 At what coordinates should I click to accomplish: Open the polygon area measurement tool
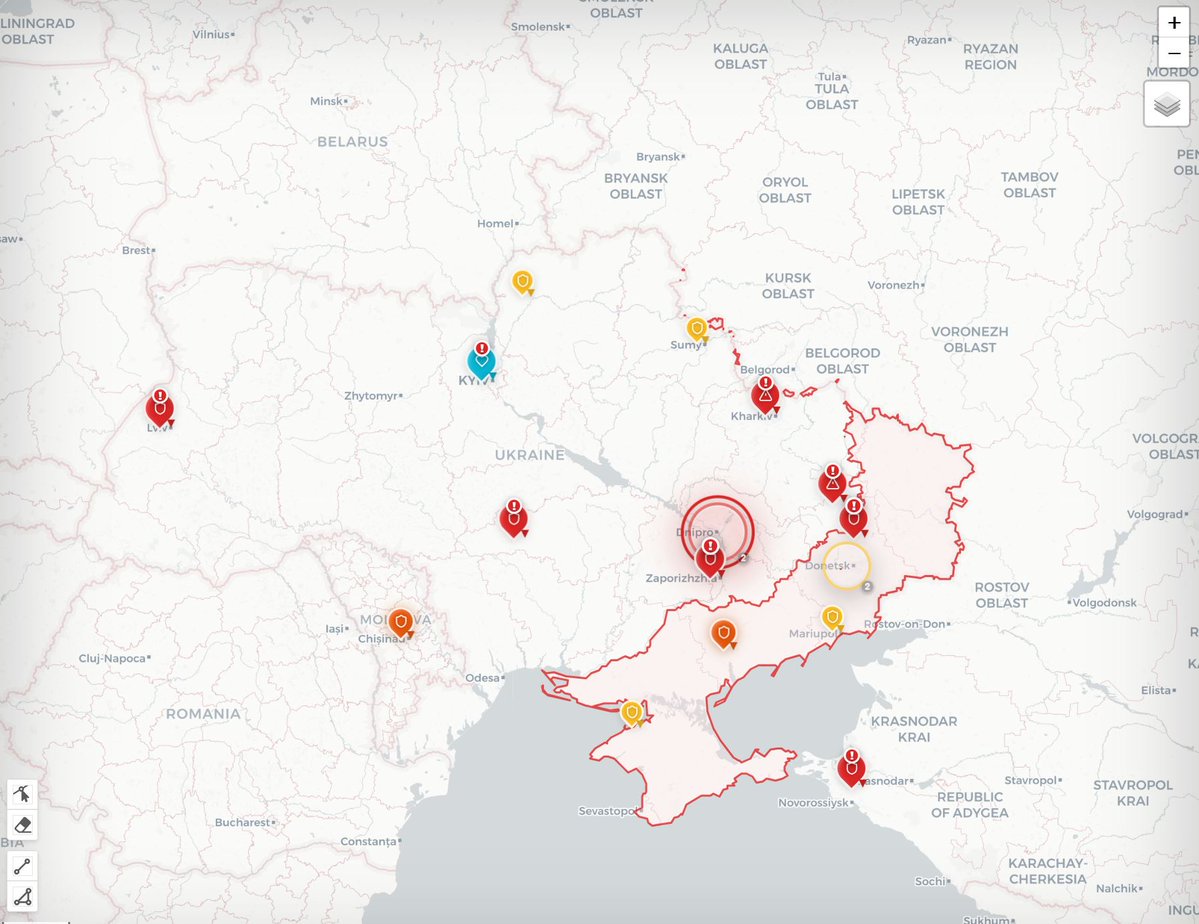[x=22, y=895]
